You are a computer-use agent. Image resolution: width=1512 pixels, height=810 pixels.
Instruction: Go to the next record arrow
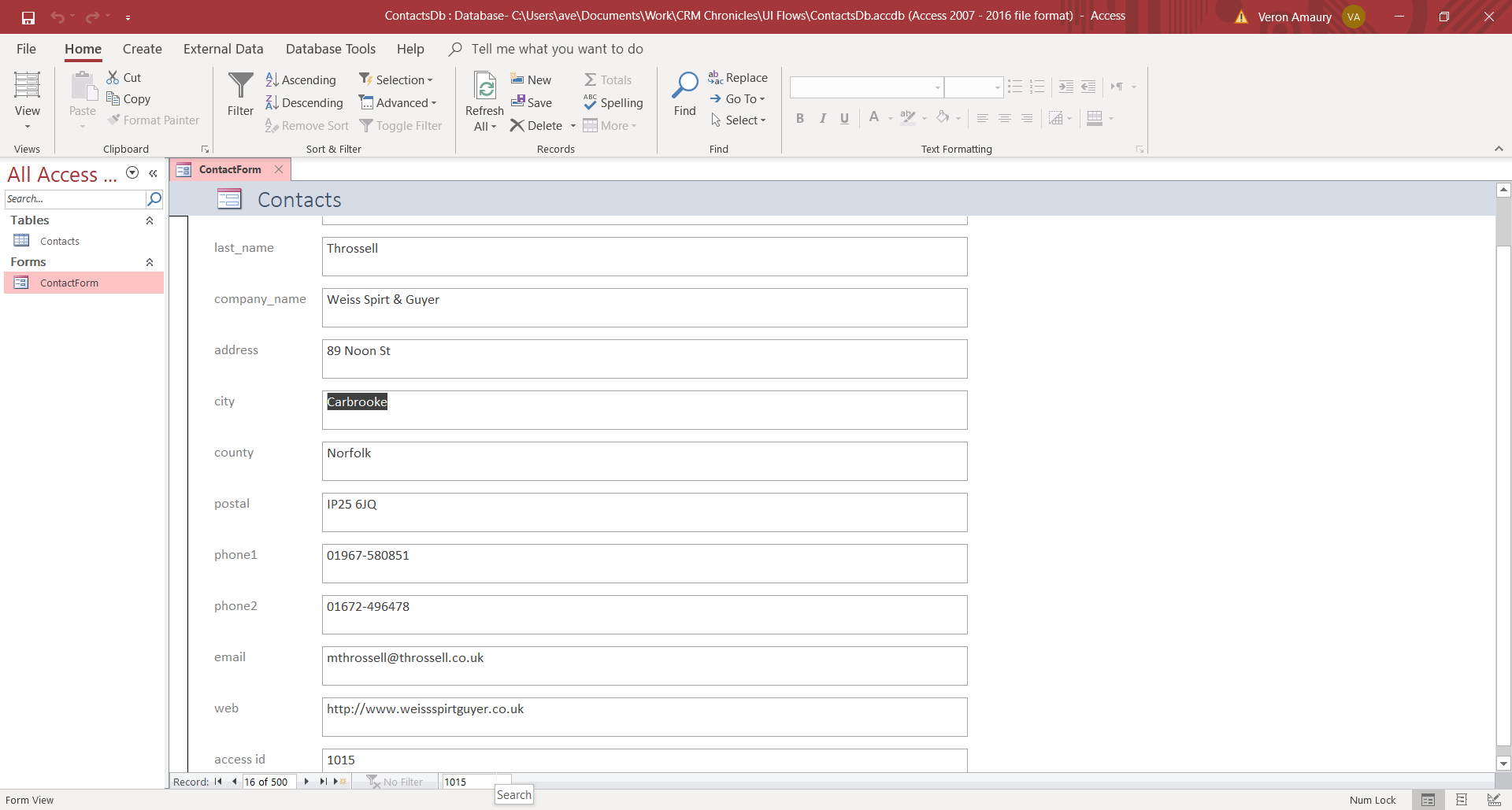306,782
